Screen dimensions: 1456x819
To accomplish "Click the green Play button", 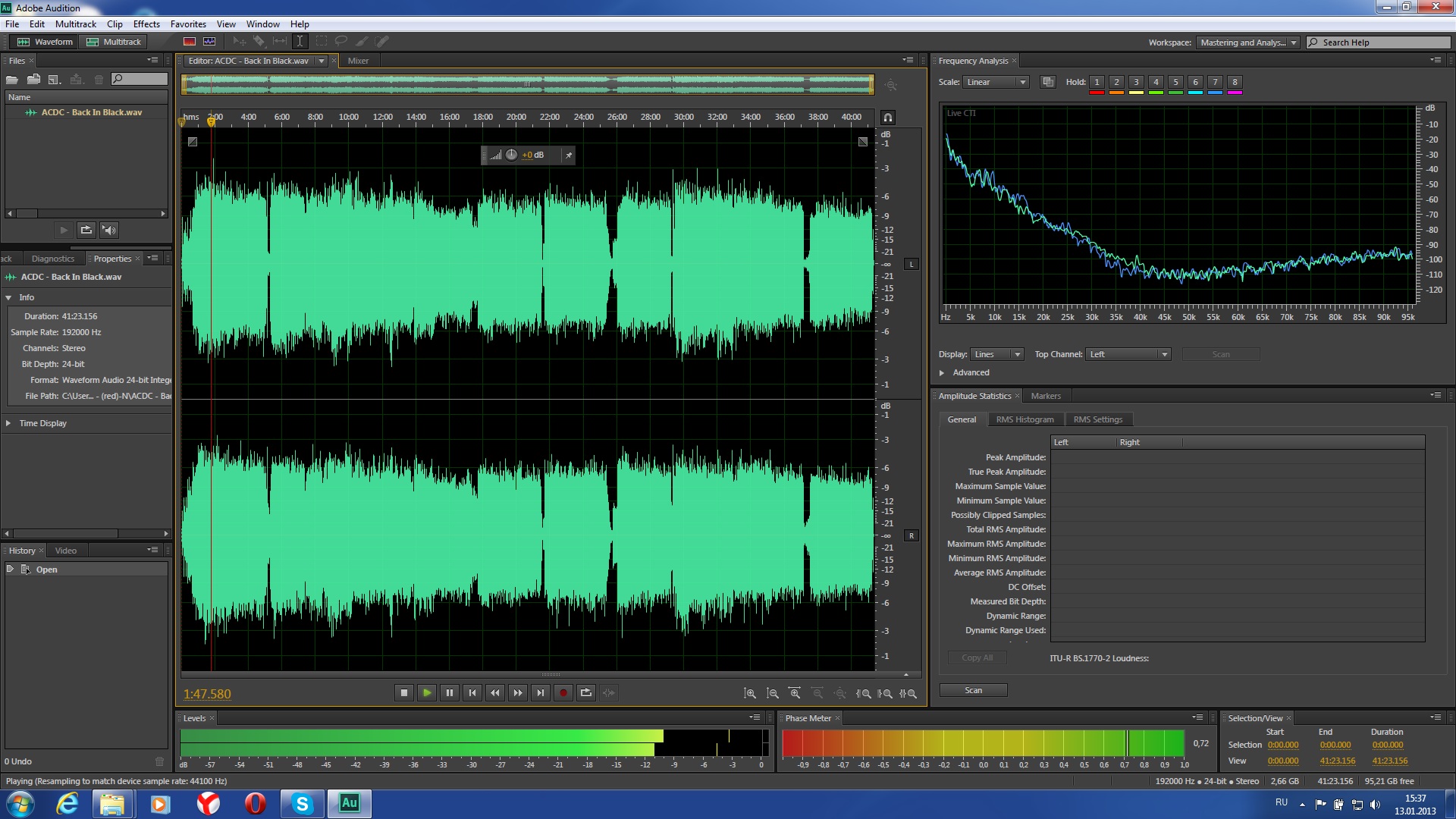I will pos(427,692).
